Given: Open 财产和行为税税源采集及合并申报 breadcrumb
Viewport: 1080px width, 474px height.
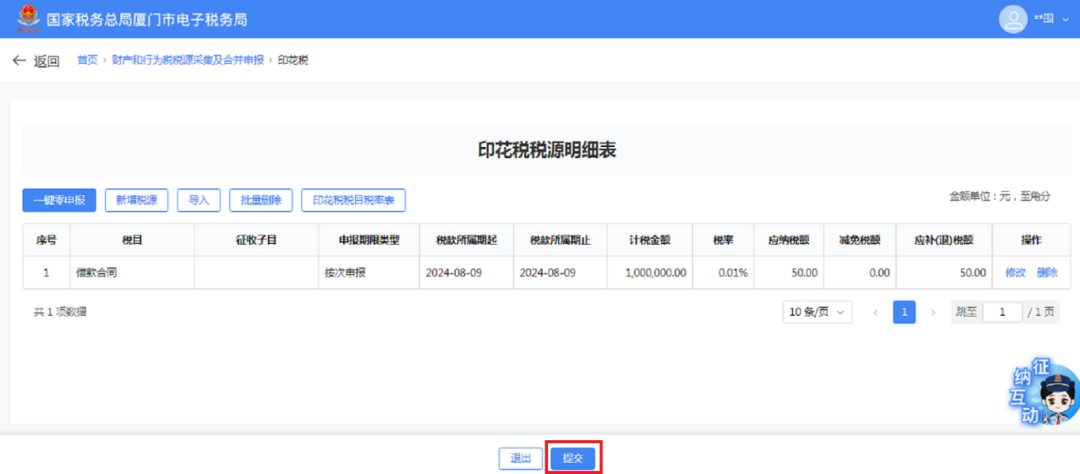Looking at the screenshot, I should [x=187, y=61].
